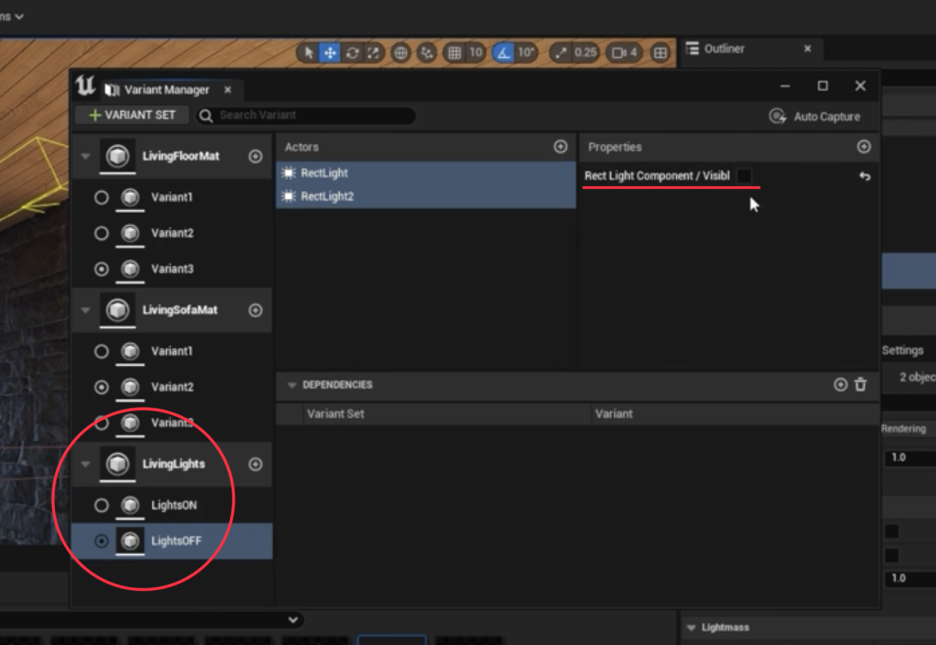This screenshot has height=645, width=936.
Task: Add variant to LivingSofaMat set
Action: point(255,310)
